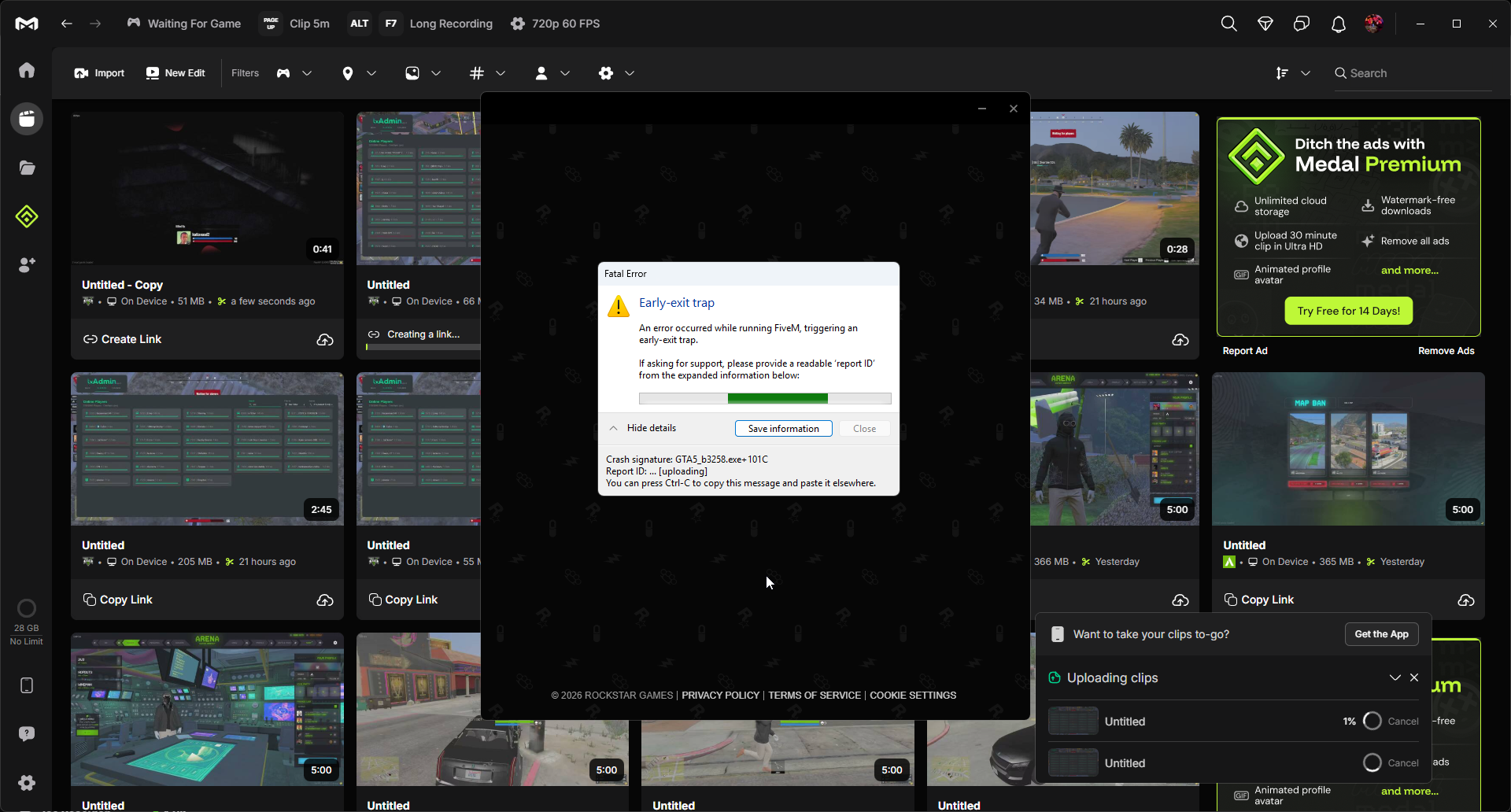Open the user profile avatar
This screenshot has width=1511, height=812.
[1374, 24]
